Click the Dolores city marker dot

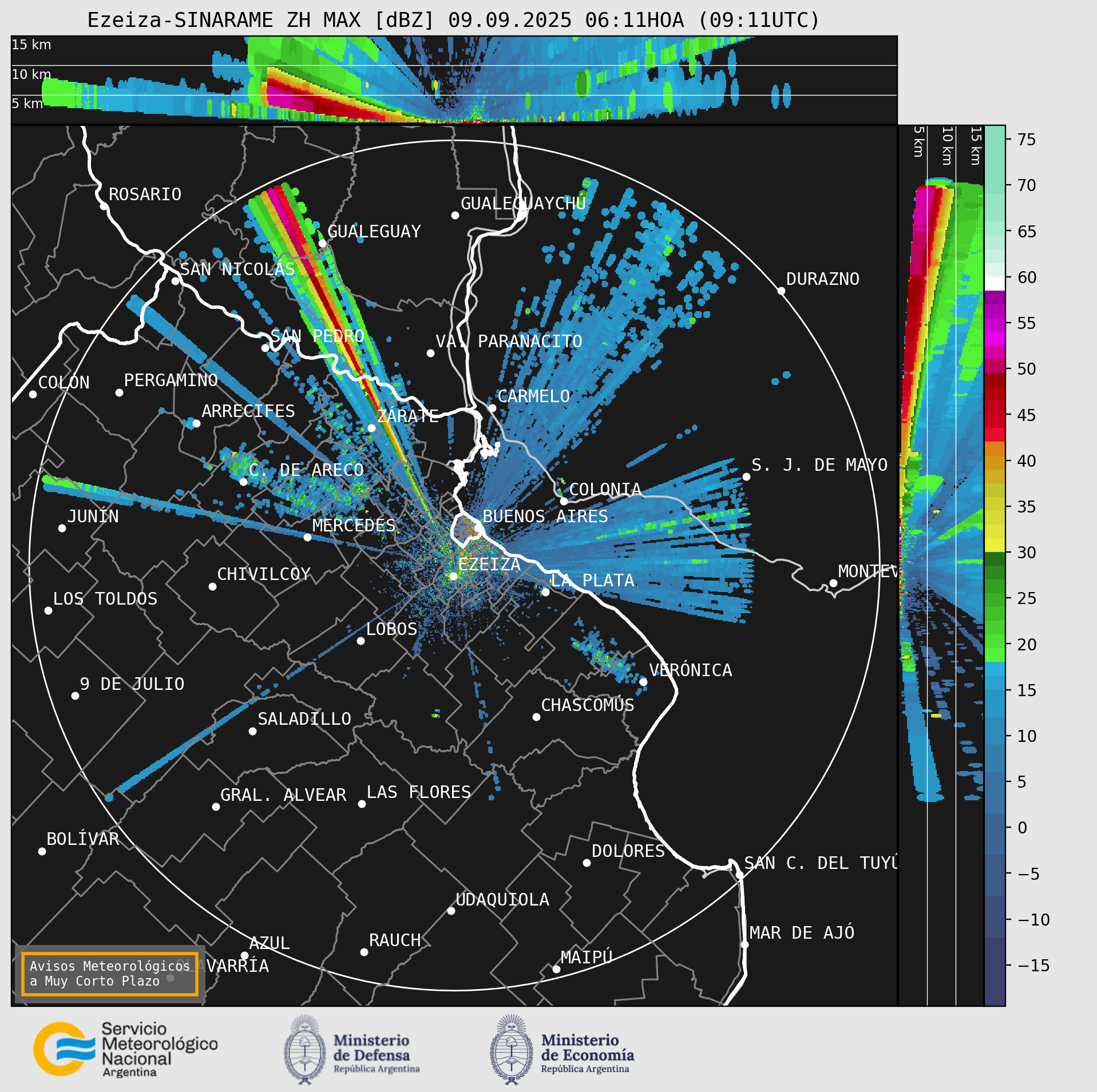587,863
